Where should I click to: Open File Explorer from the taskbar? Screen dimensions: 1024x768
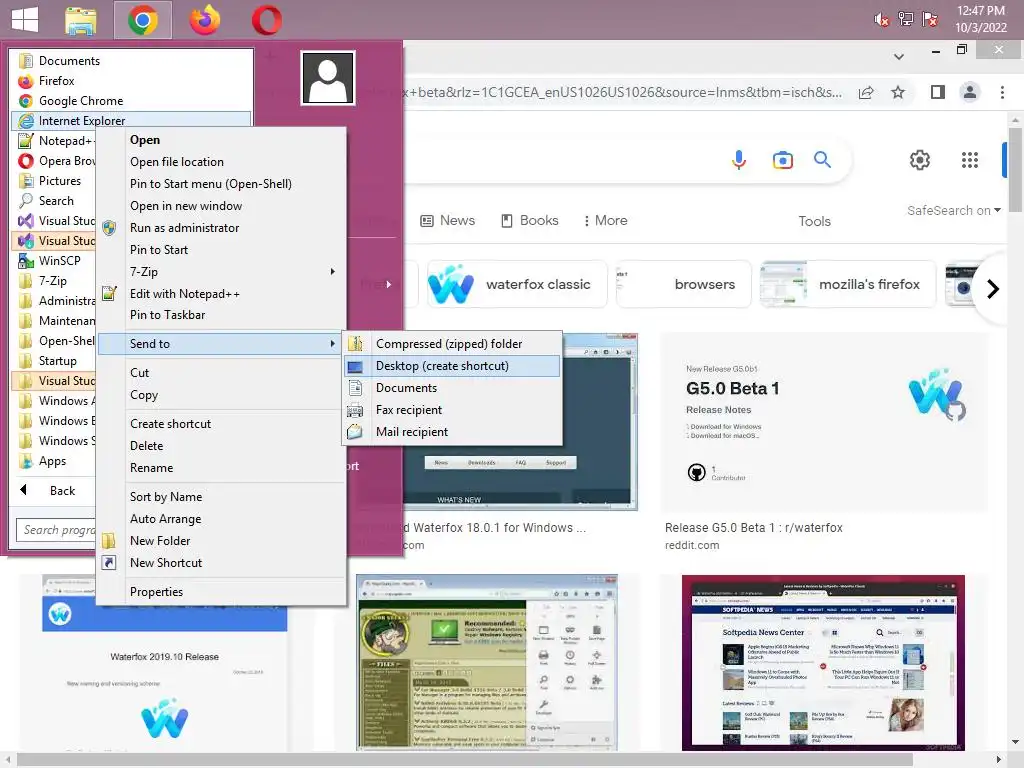tap(81, 20)
